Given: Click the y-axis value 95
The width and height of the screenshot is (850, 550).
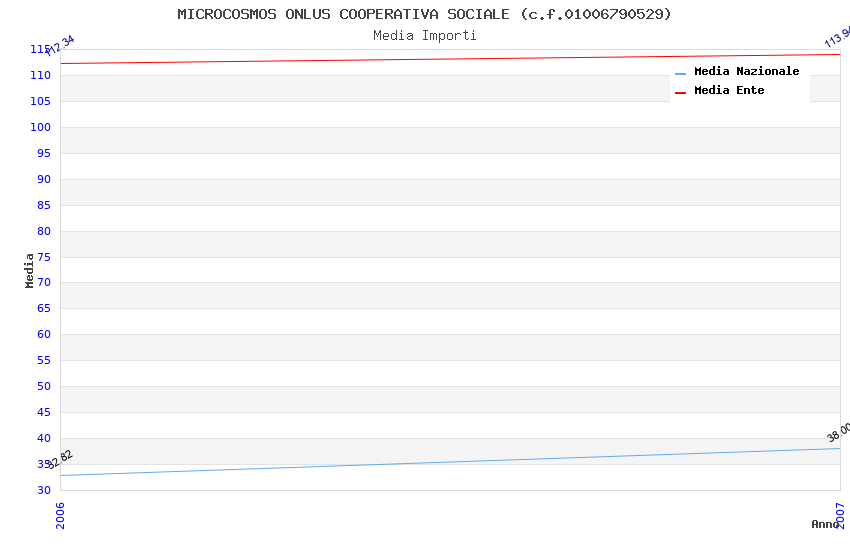Looking at the screenshot, I should coord(44,153).
